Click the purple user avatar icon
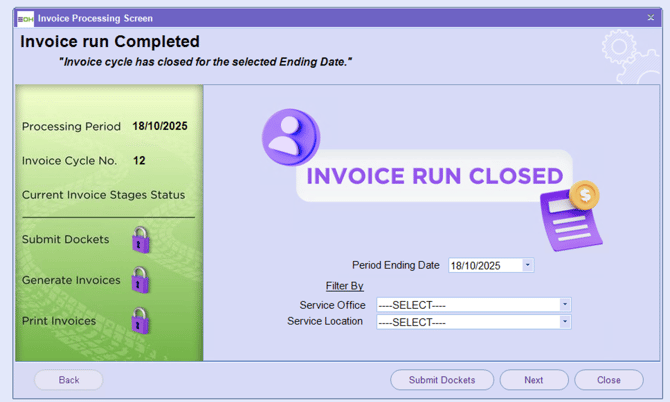Image resolution: width=670 pixels, height=402 pixels. pyautogui.click(x=290, y=137)
